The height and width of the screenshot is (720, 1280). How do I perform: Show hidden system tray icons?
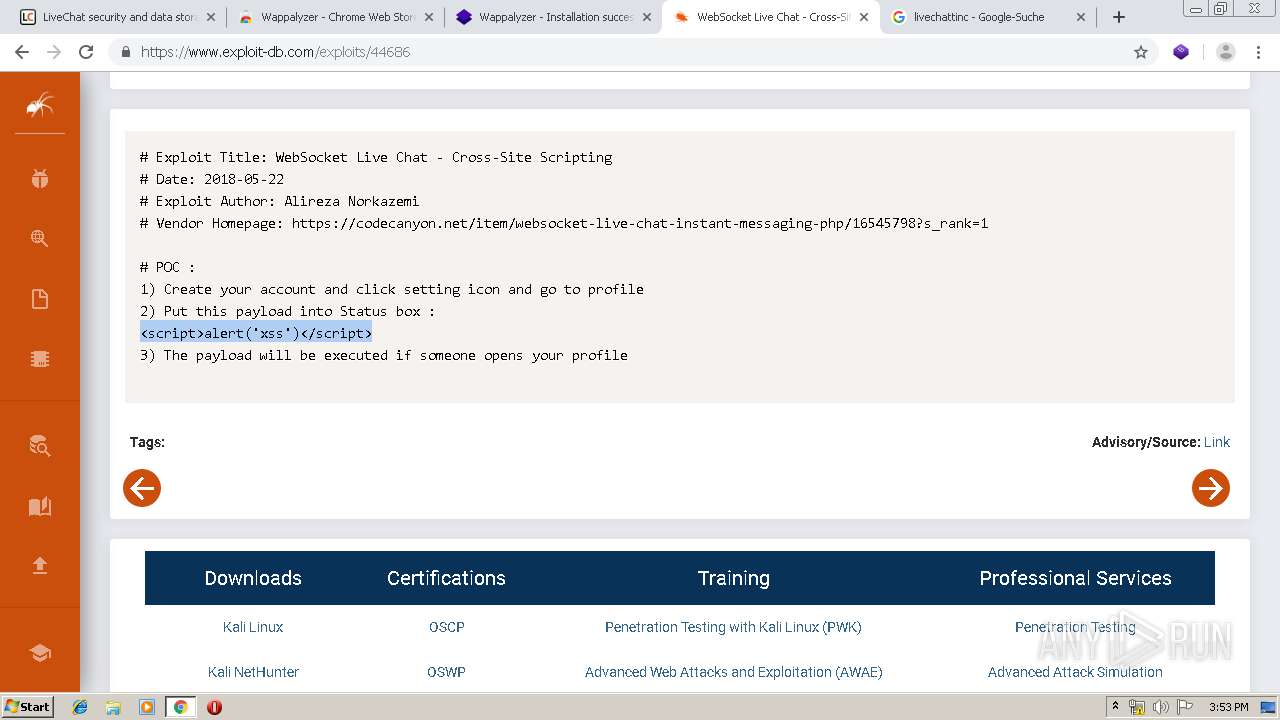(1116, 707)
